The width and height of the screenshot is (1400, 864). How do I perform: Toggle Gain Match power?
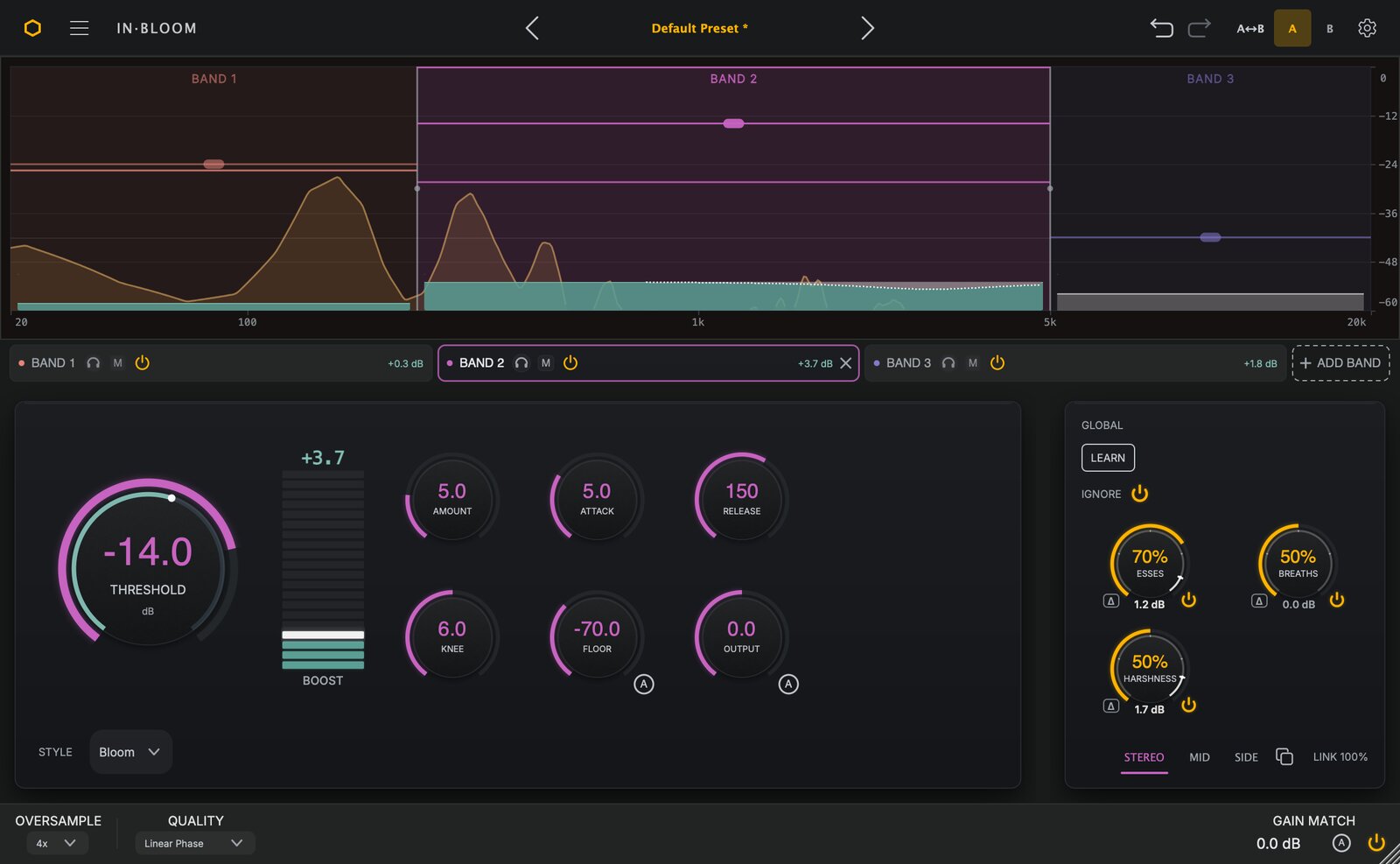point(1376,843)
